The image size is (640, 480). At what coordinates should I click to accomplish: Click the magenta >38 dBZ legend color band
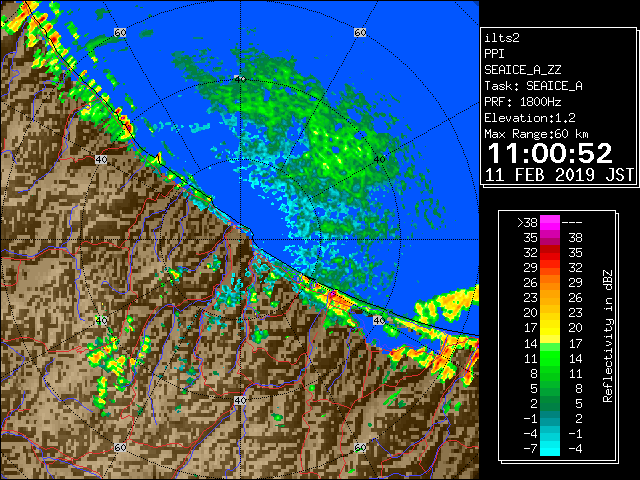click(x=550, y=223)
